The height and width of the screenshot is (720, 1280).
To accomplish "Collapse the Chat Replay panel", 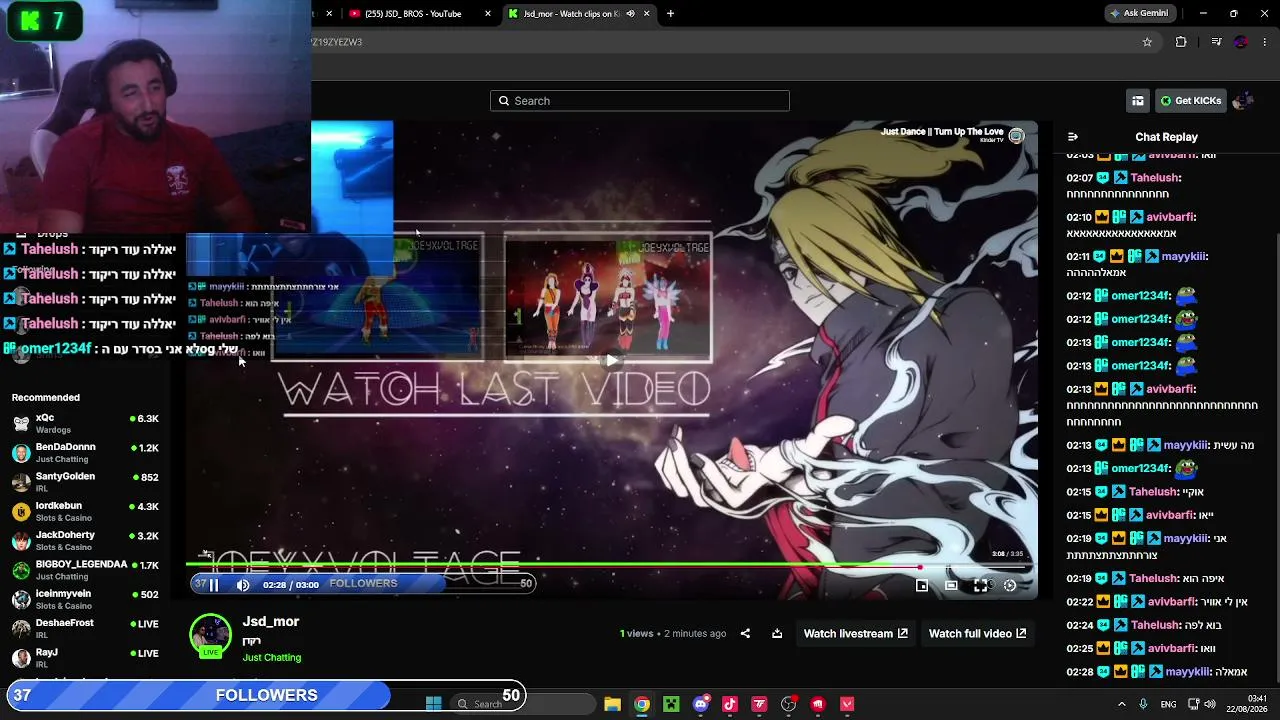I will [x=1072, y=137].
